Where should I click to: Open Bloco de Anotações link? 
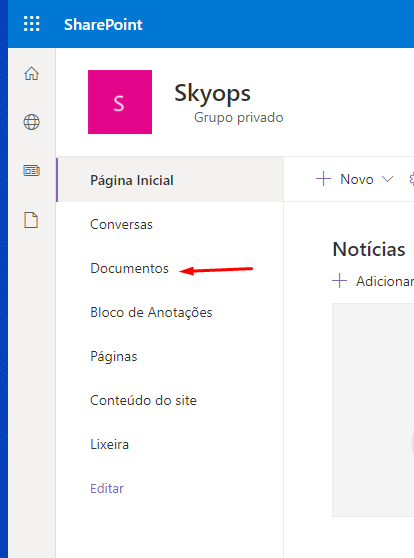(x=151, y=312)
